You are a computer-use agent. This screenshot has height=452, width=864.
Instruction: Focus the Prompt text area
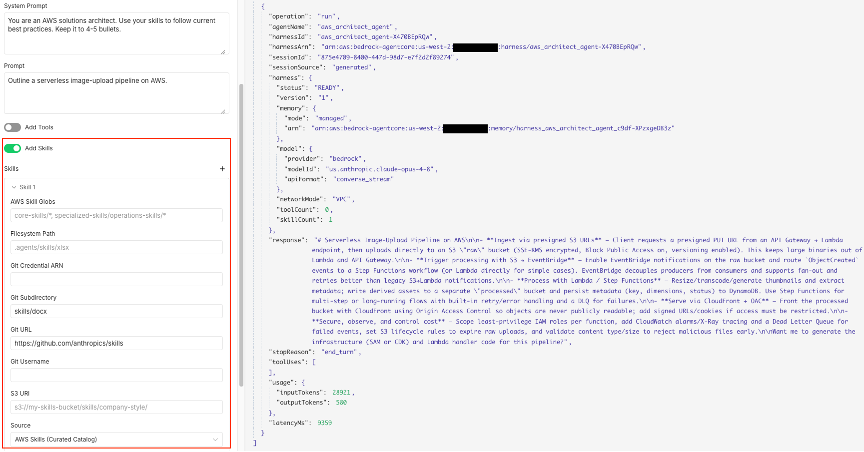pos(116,93)
